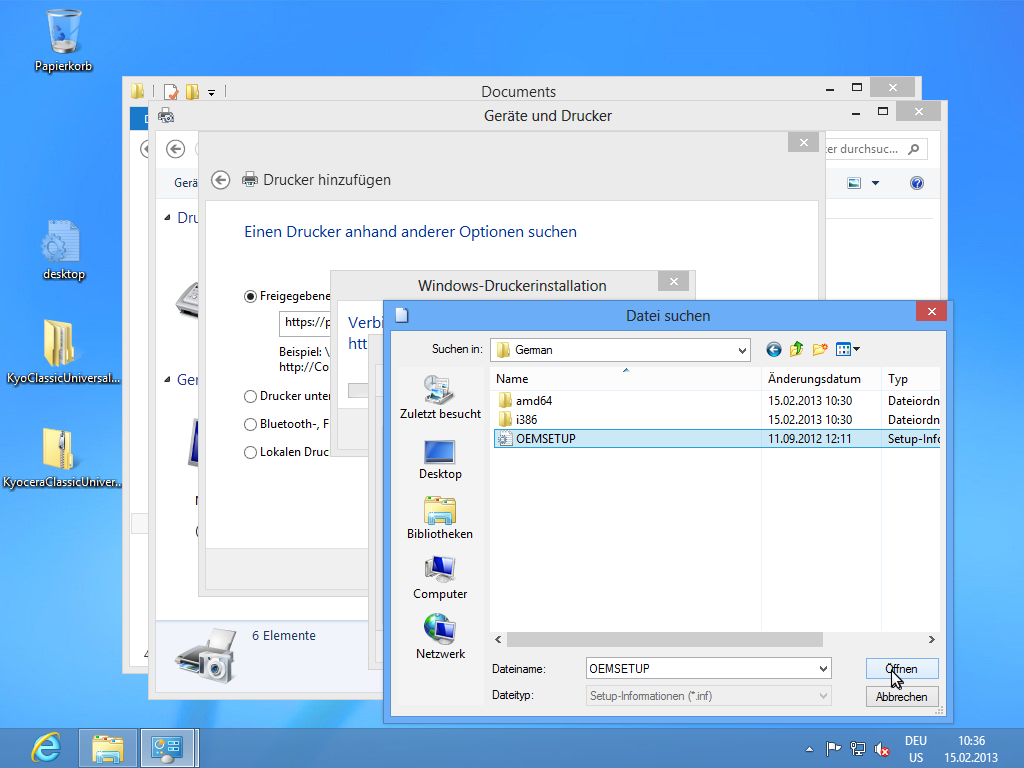
Task: Click the muted volume icon in tray
Action: click(x=882, y=749)
